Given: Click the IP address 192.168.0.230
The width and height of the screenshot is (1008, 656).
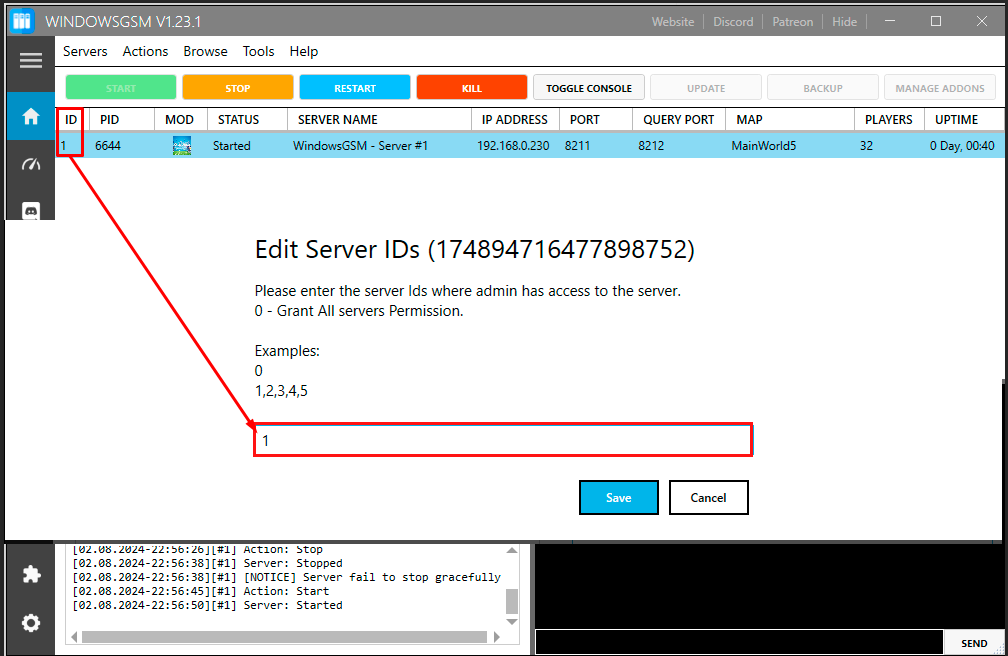Looking at the screenshot, I should 513,146.
